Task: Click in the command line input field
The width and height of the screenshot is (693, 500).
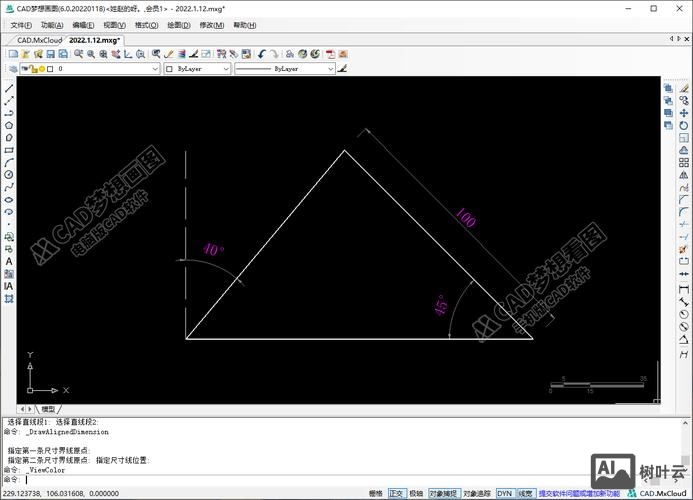Action: [300, 479]
